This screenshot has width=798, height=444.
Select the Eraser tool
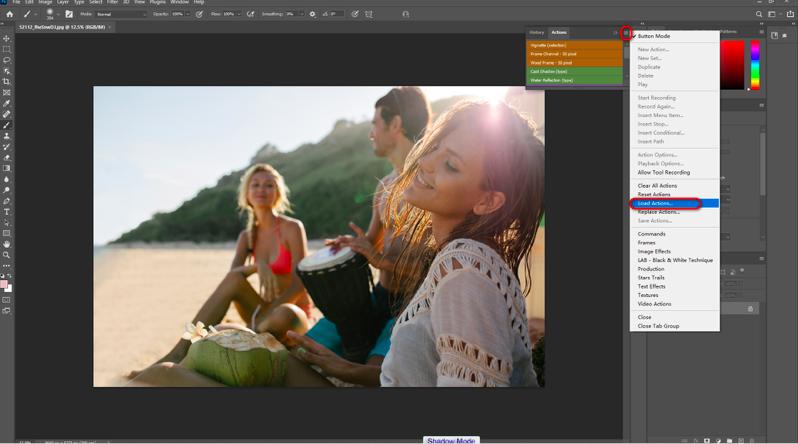[7, 157]
